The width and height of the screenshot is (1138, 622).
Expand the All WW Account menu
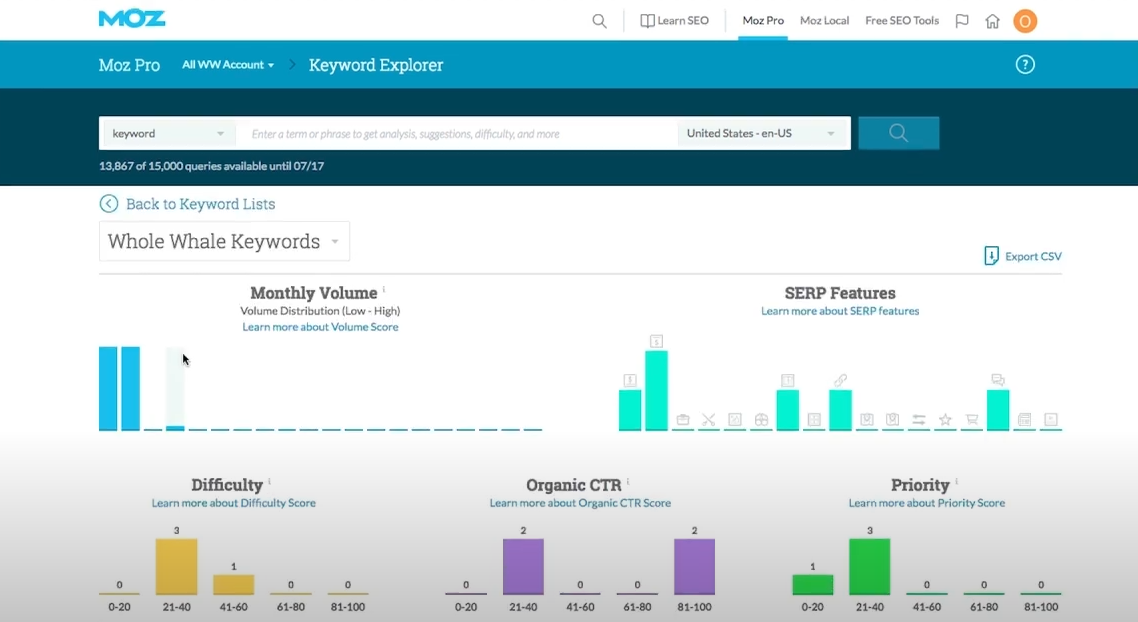[x=228, y=65]
